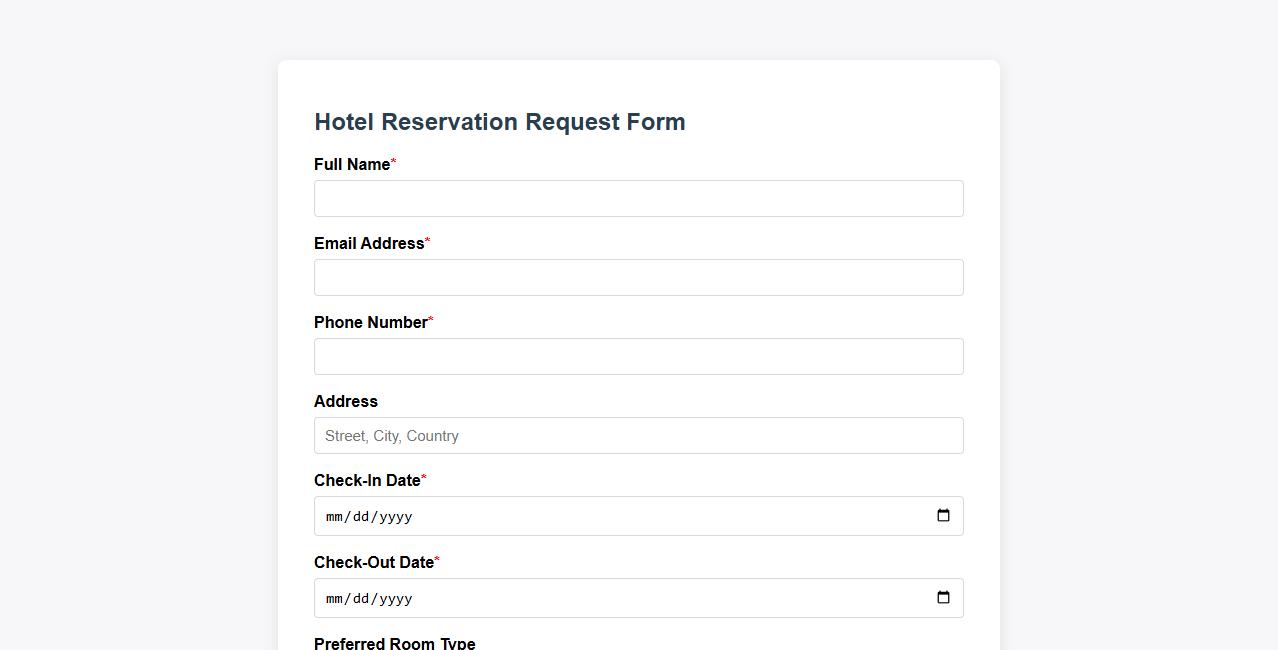Focus the Email Address input field
This screenshot has width=1278, height=650.
pos(638,277)
